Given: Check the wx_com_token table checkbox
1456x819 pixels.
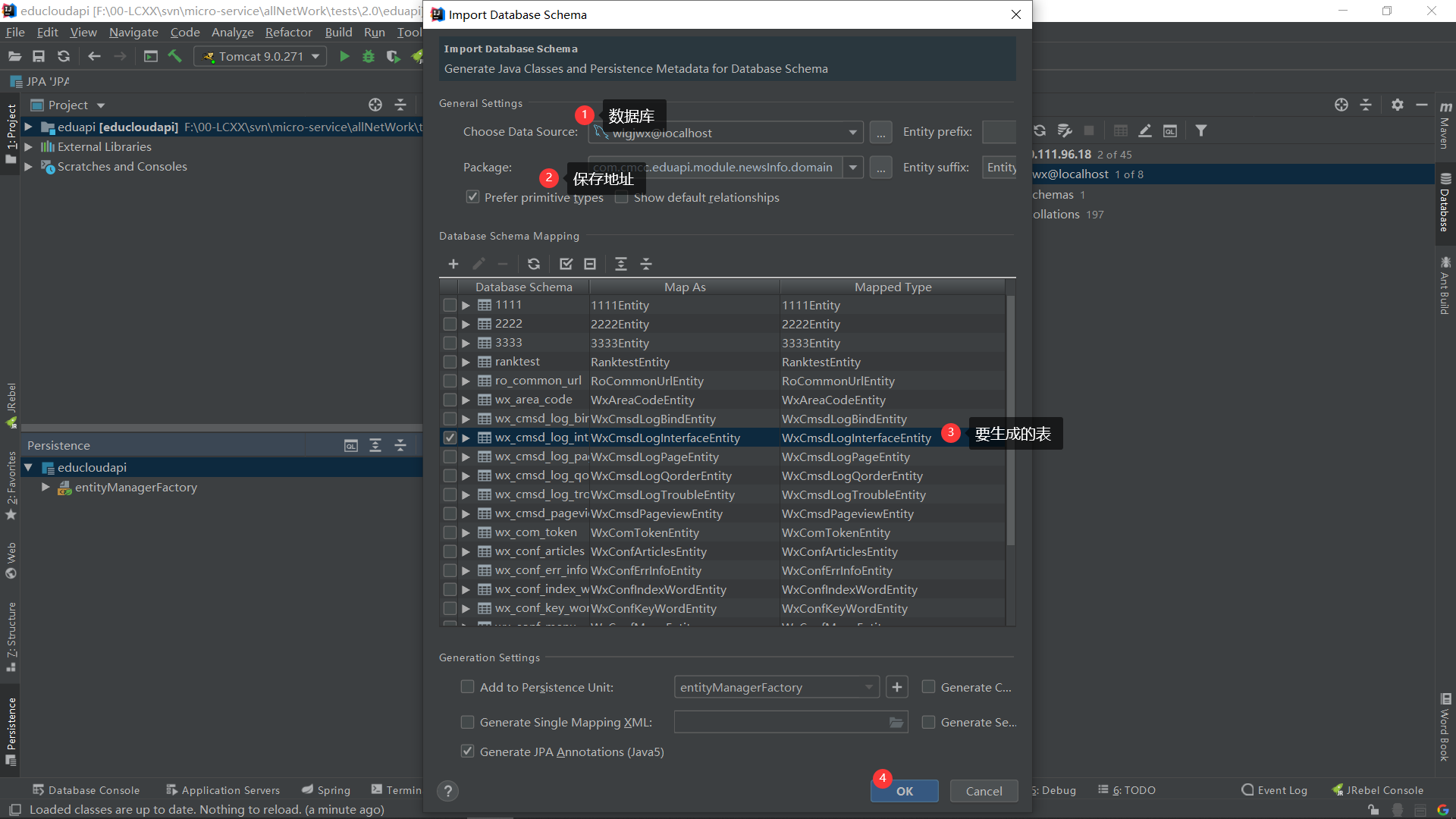Looking at the screenshot, I should pyautogui.click(x=450, y=532).
